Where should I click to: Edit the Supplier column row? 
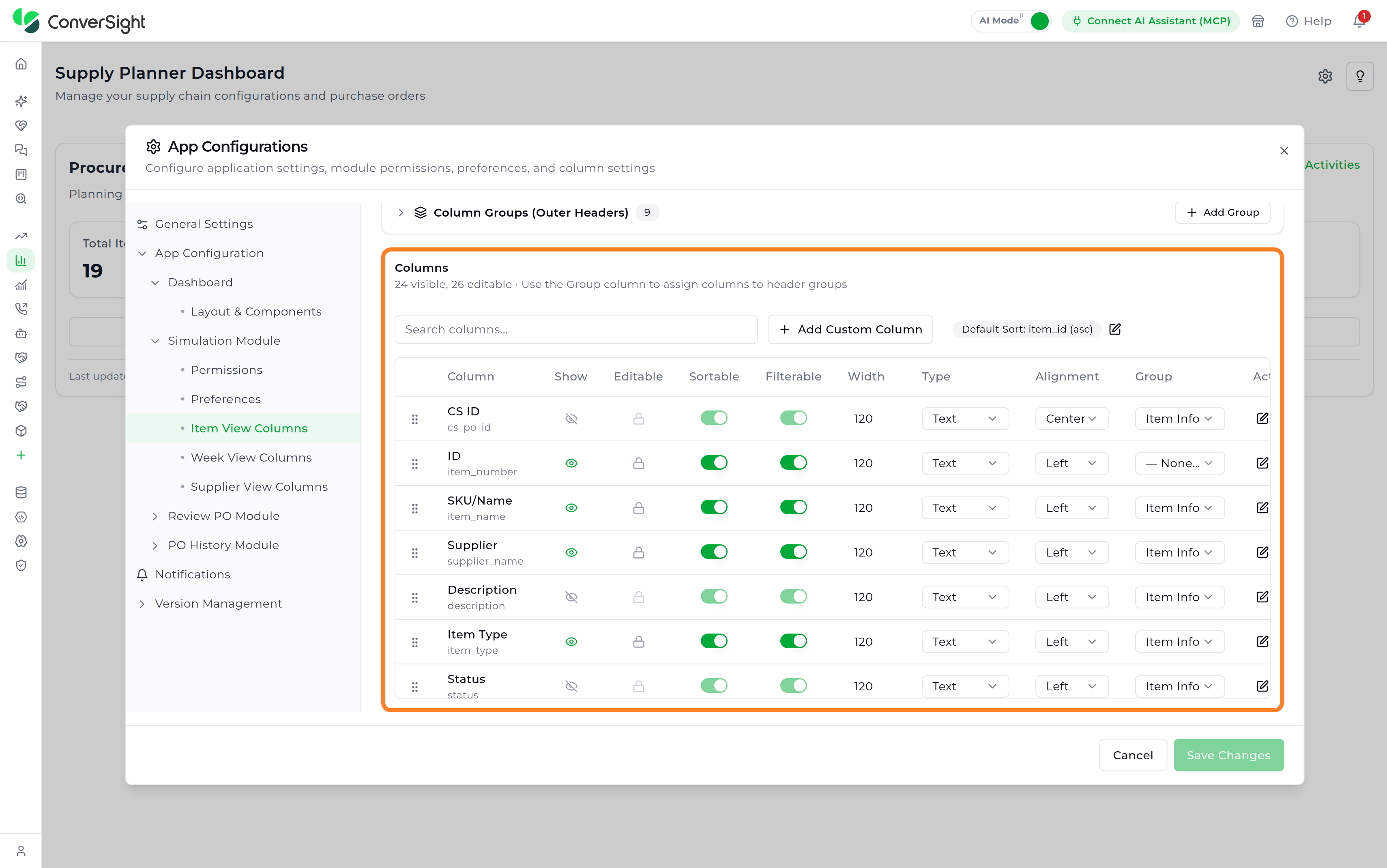[x=1262, y=552]
